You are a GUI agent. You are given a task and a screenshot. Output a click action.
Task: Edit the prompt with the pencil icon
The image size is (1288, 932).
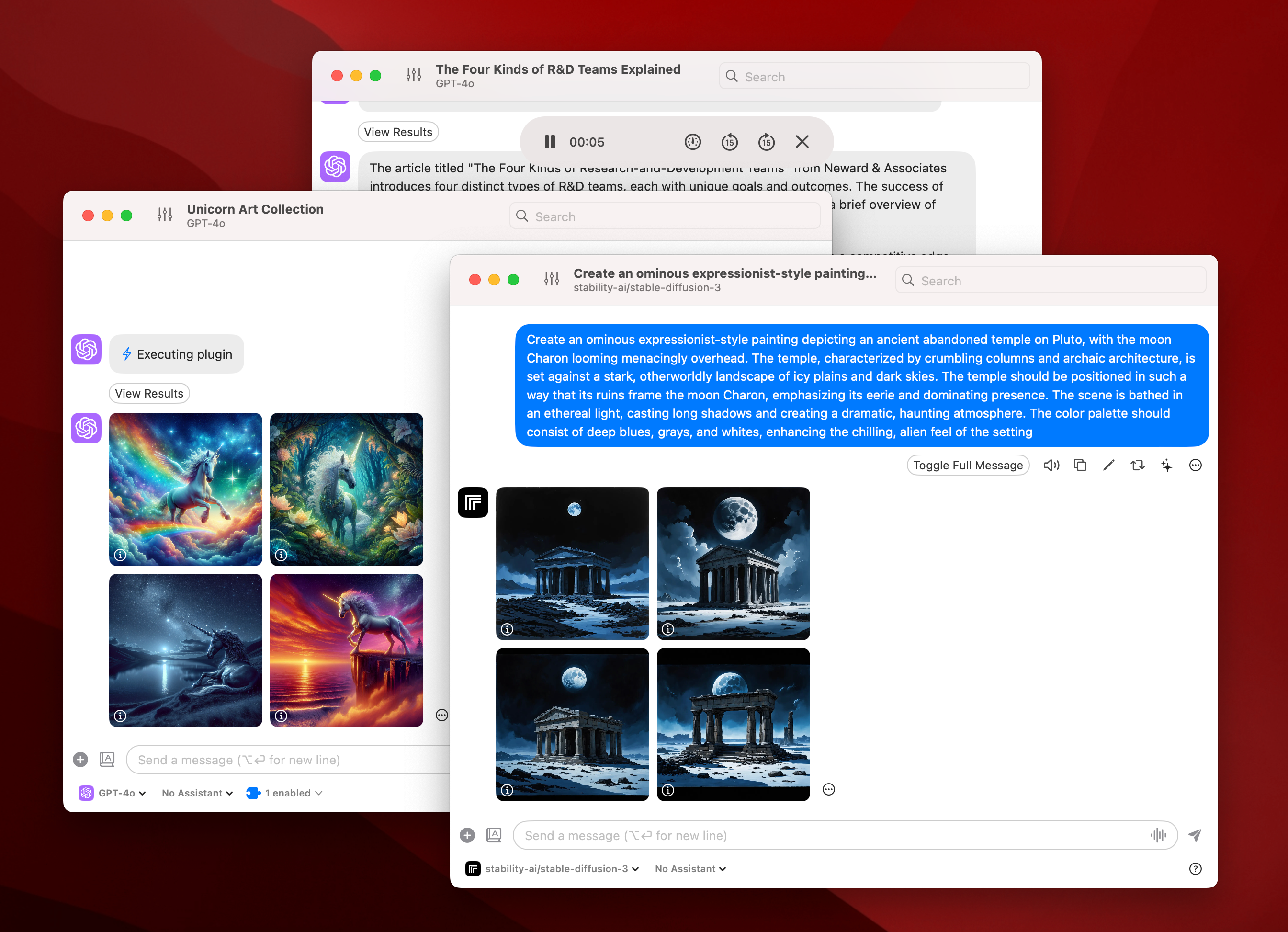coord(1108,466)
